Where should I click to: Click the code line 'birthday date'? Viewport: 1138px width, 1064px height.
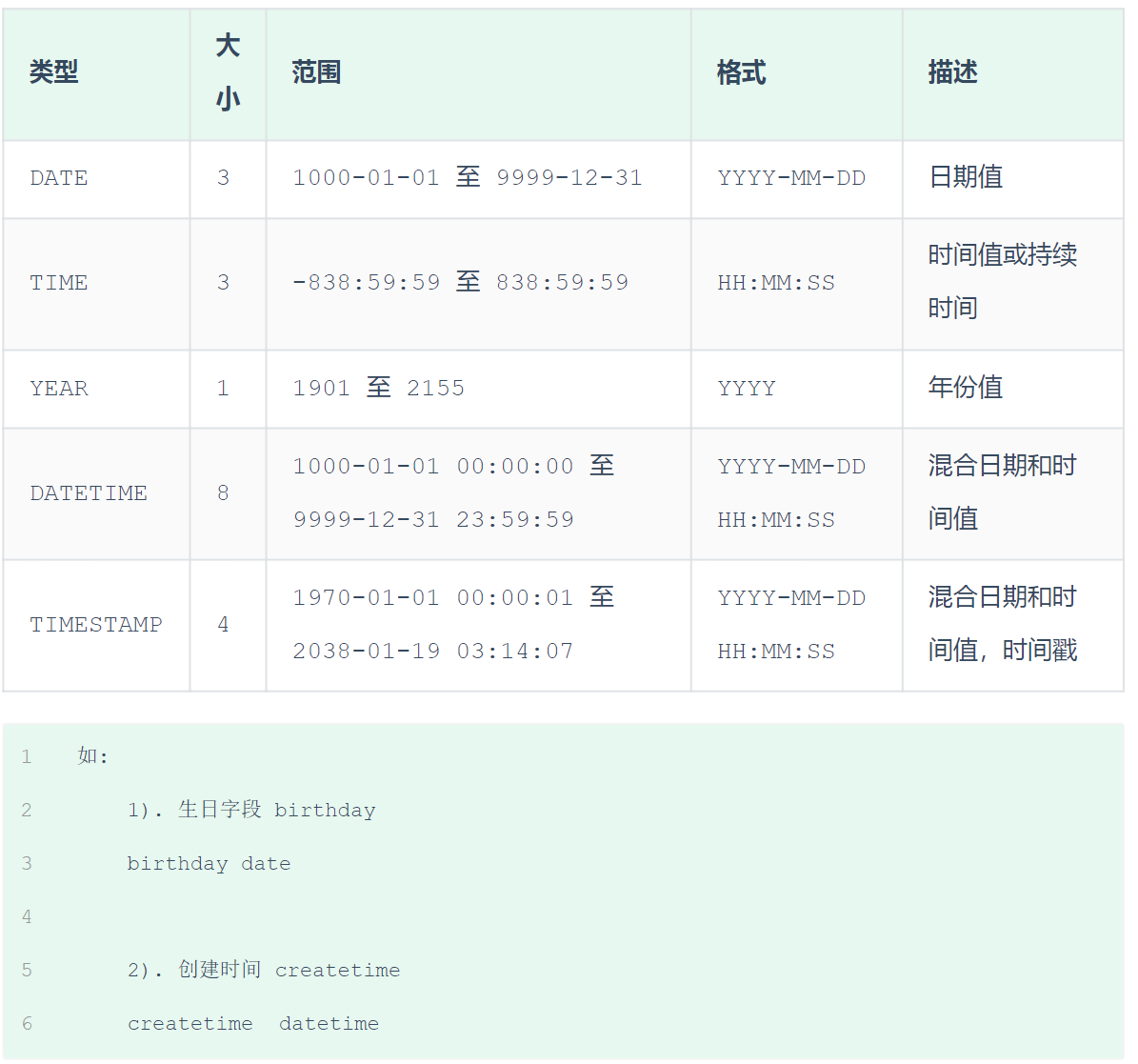[x=210, y=864]
